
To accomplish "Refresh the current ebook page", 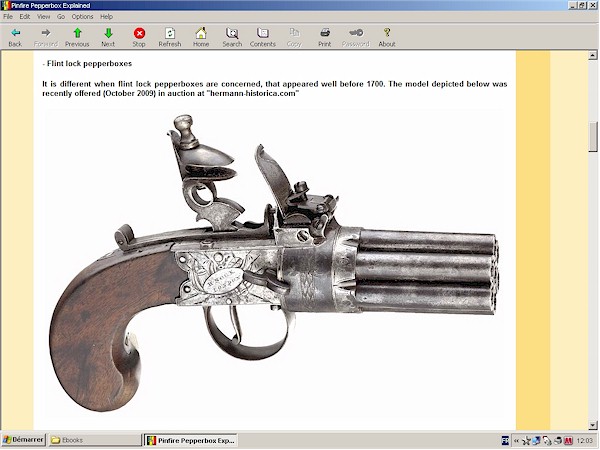I will click(170, 37).
